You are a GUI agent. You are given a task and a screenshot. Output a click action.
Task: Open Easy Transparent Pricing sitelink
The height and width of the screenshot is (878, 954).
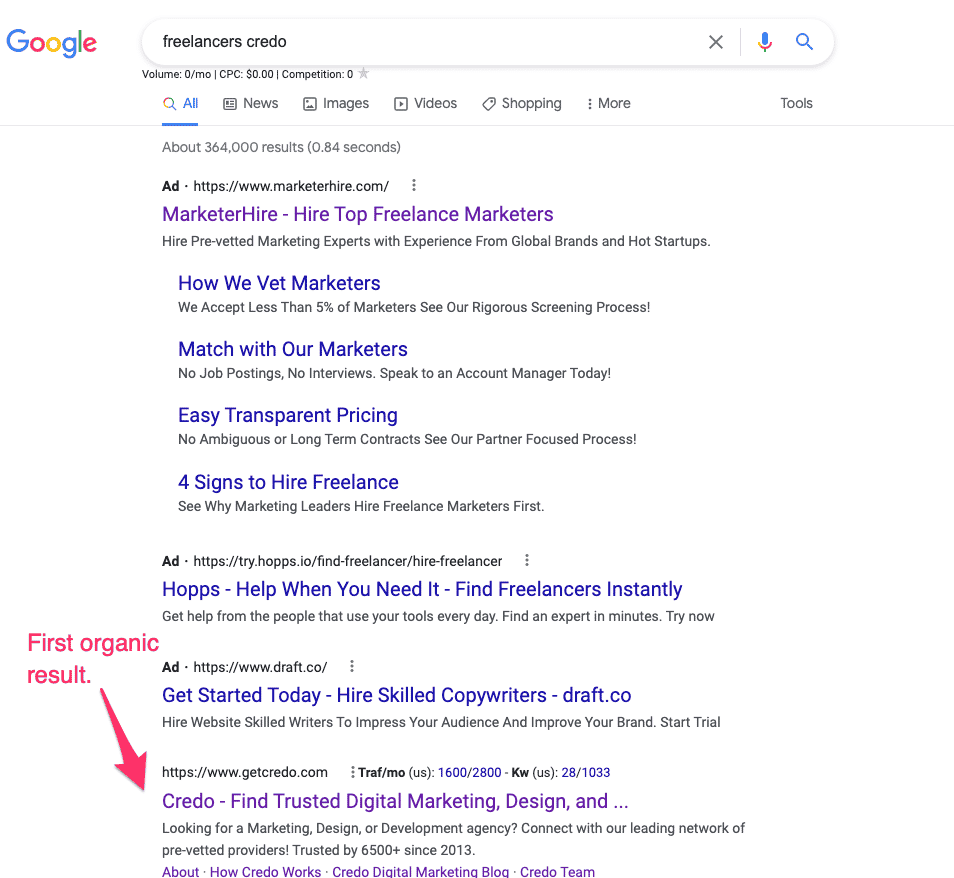[288, 415]
